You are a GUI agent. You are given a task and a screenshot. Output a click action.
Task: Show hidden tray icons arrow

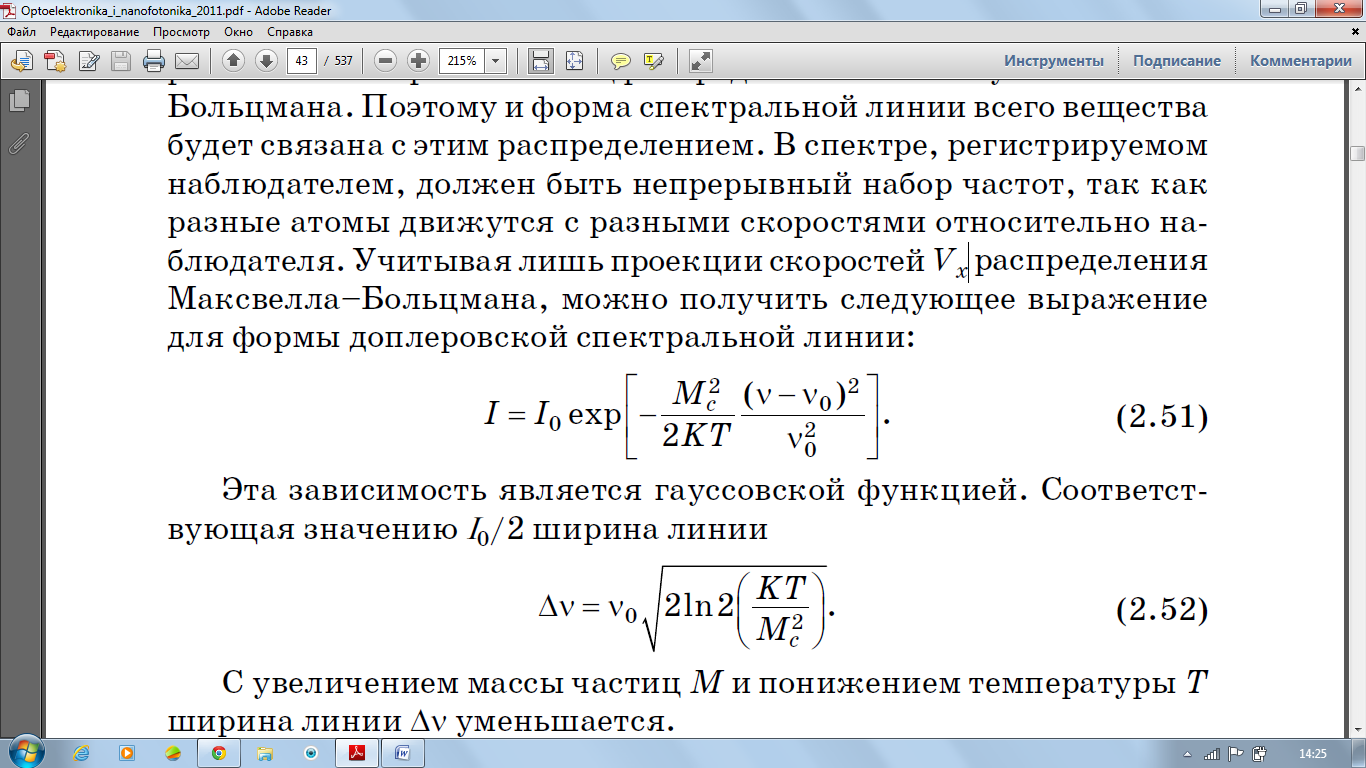1187,753
